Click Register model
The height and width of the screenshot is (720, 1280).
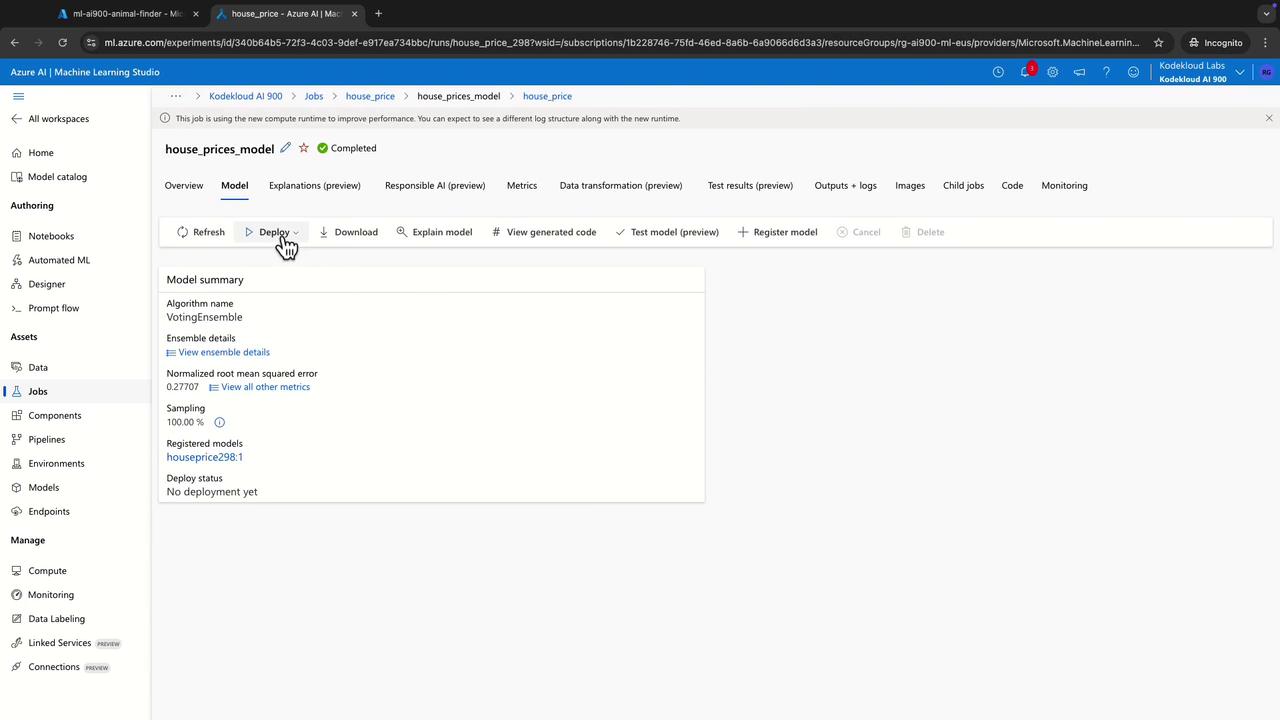(x=777, y=232)
